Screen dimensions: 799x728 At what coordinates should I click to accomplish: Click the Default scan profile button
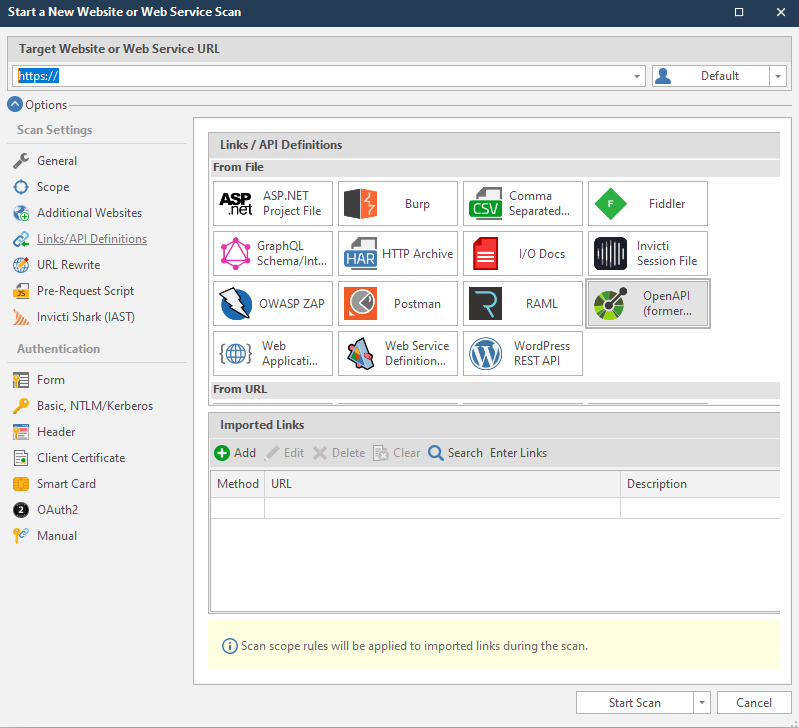711,76
